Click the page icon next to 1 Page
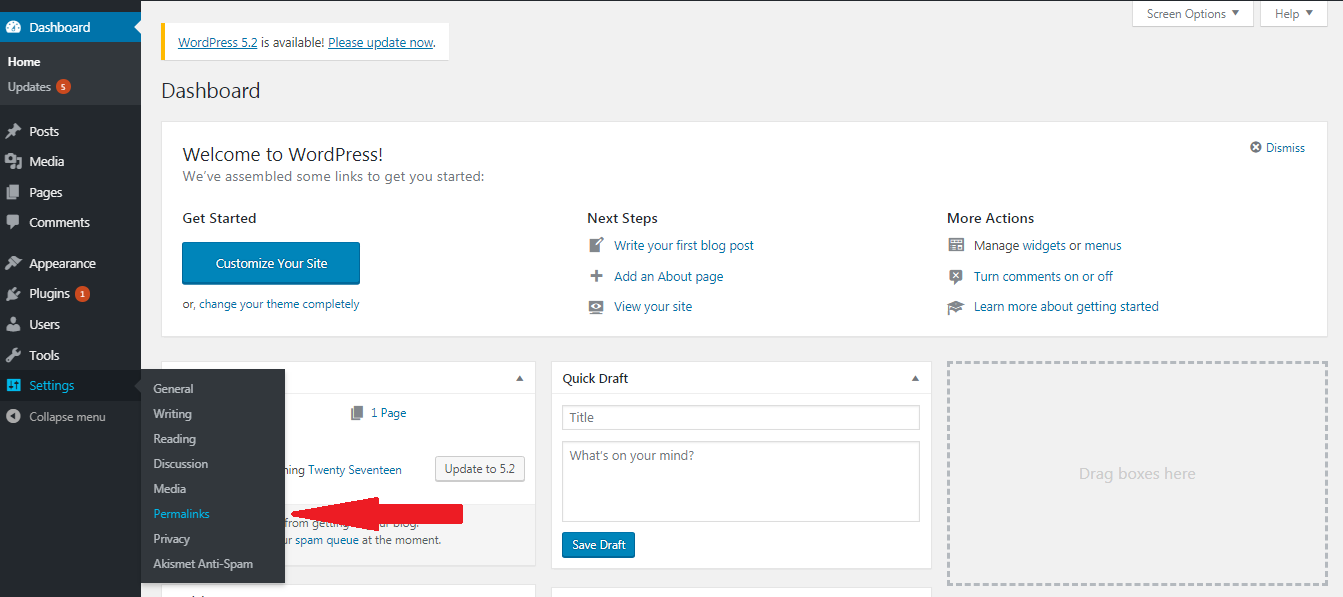 tap(358, 413)
